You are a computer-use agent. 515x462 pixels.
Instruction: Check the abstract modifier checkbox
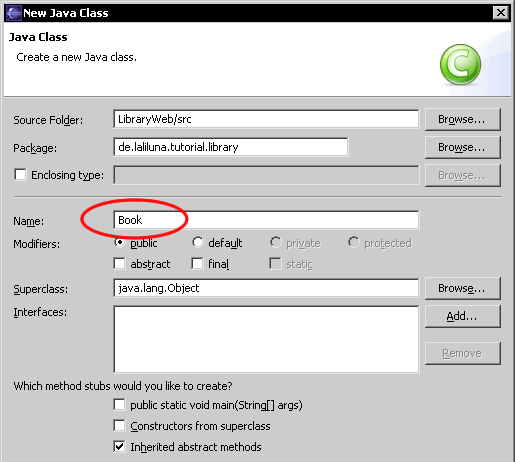(119, 264)
